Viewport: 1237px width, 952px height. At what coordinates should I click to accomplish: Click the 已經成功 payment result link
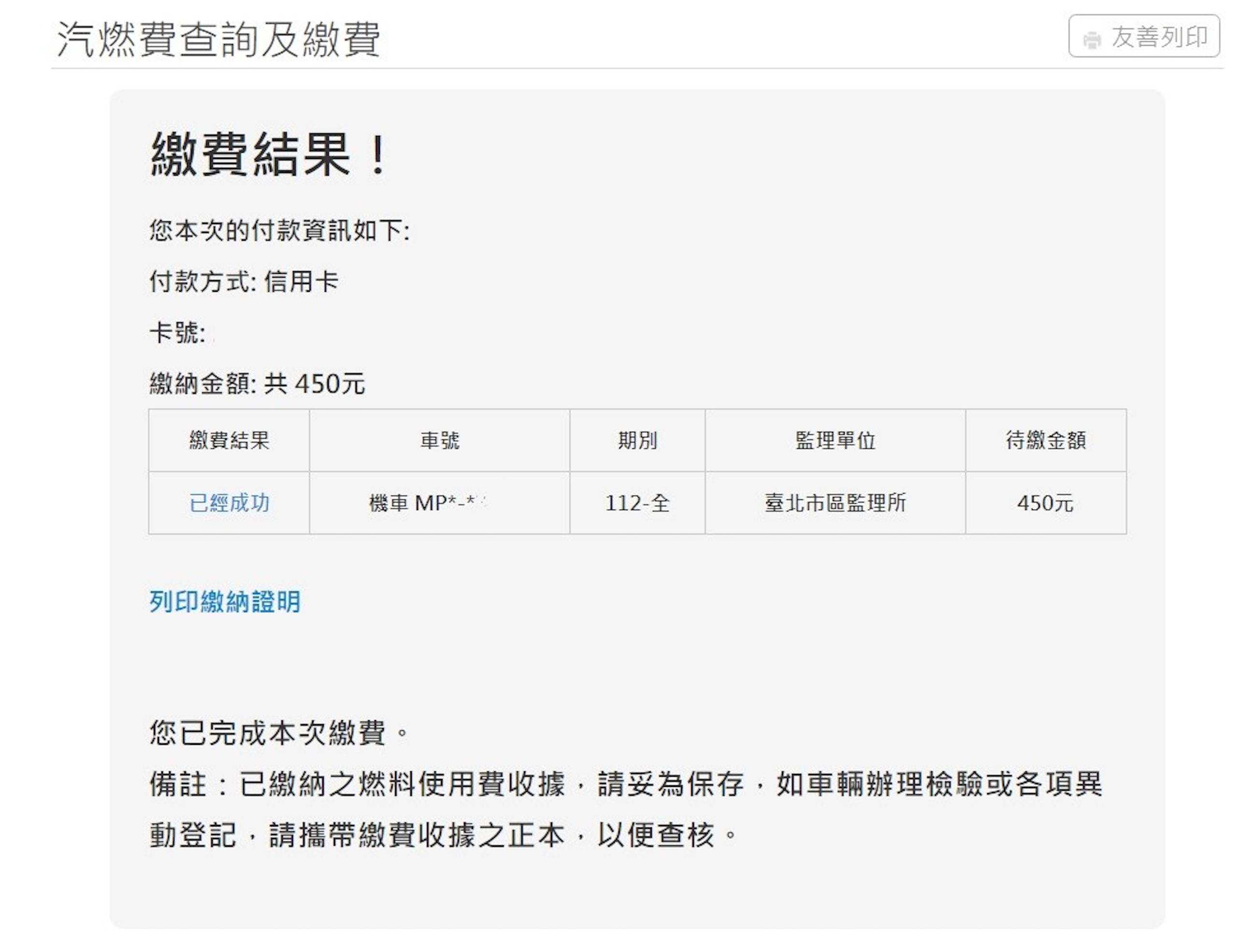point(230,503)
